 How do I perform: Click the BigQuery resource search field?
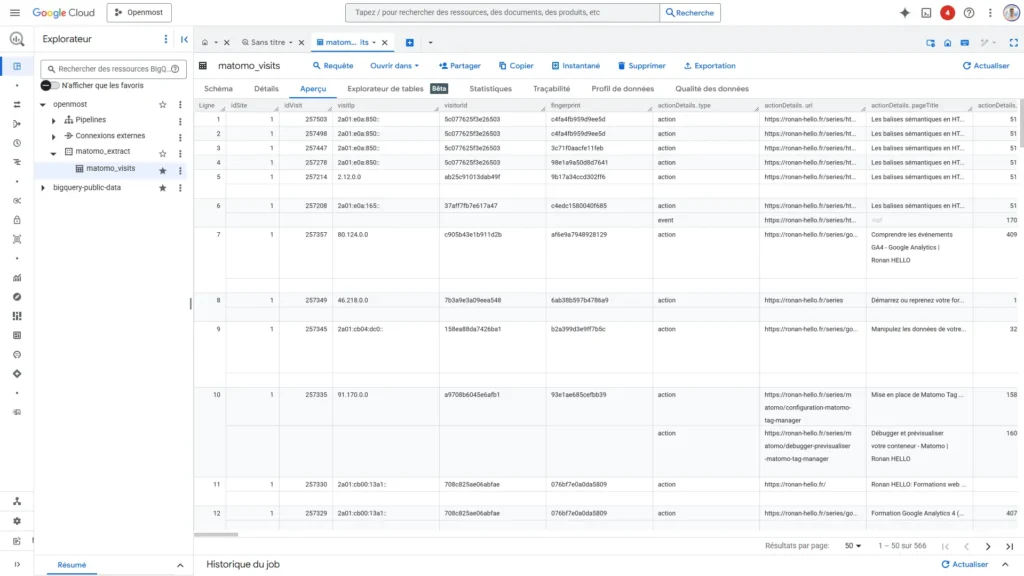[x=112, y=69]
